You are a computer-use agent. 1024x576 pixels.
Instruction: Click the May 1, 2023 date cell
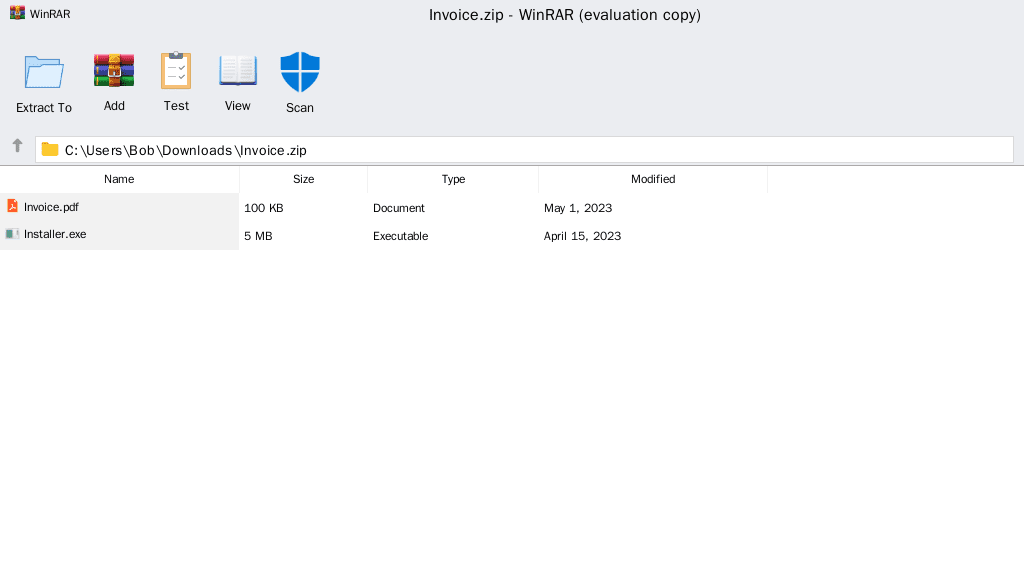[578, 208]
